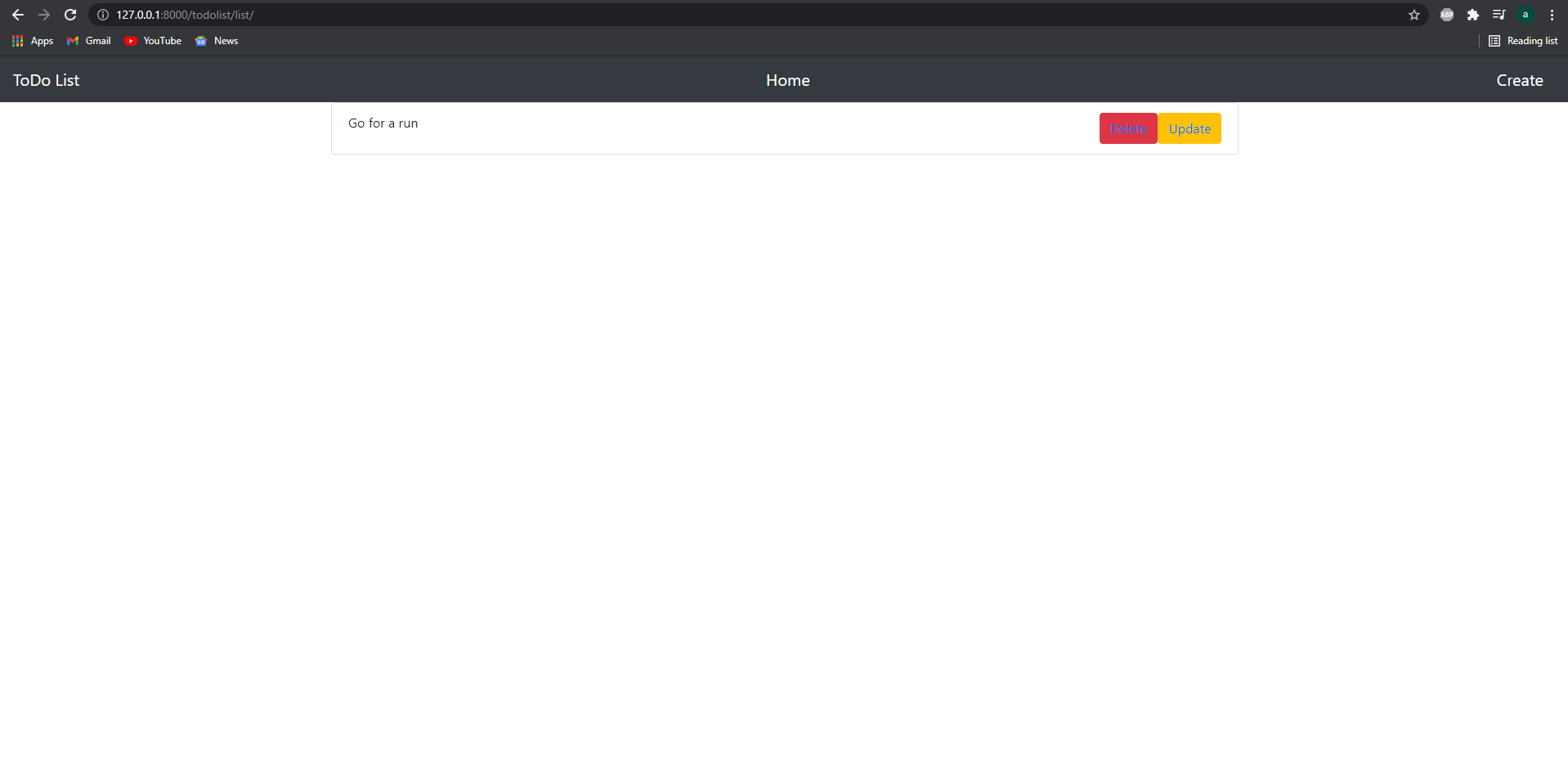Click the browser back navigation icon
This screenshot has height=766, width=1568.
18,15
